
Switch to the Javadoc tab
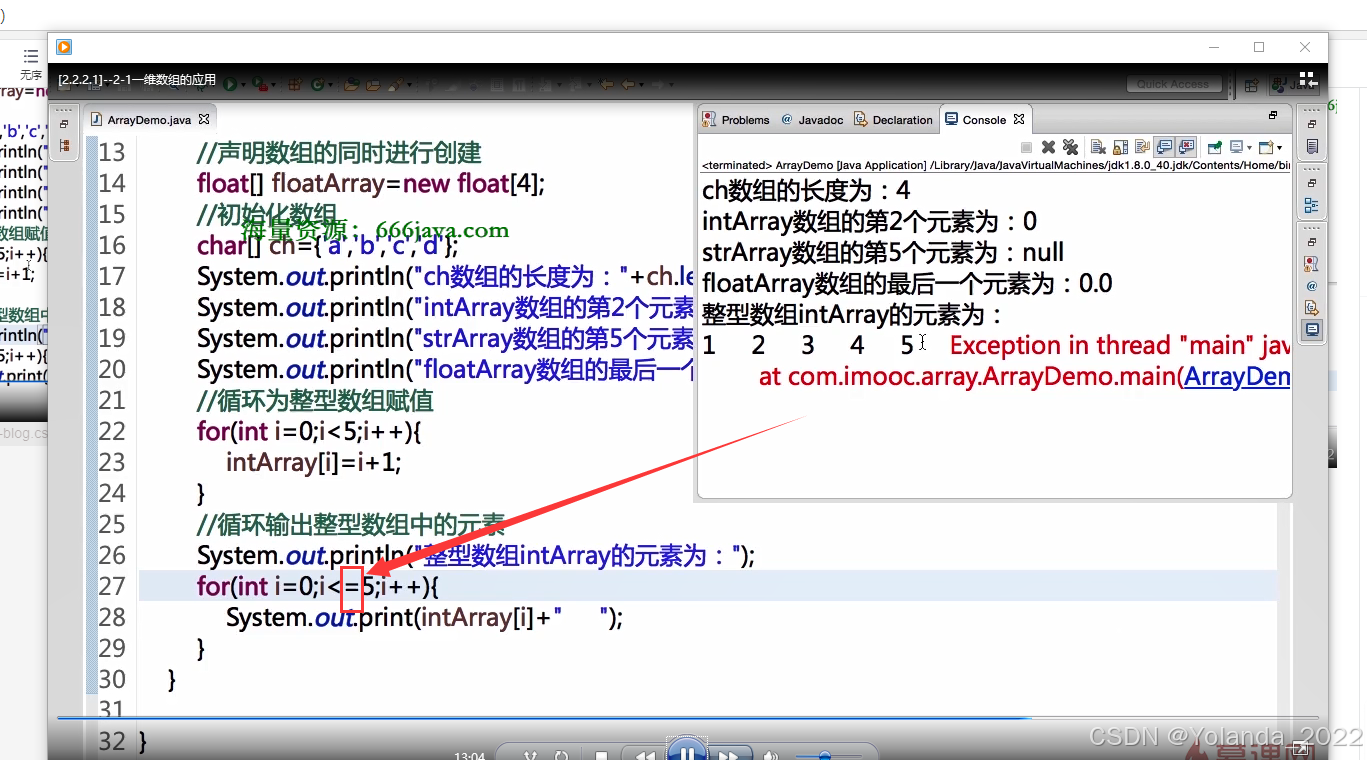tap(812, 119)
